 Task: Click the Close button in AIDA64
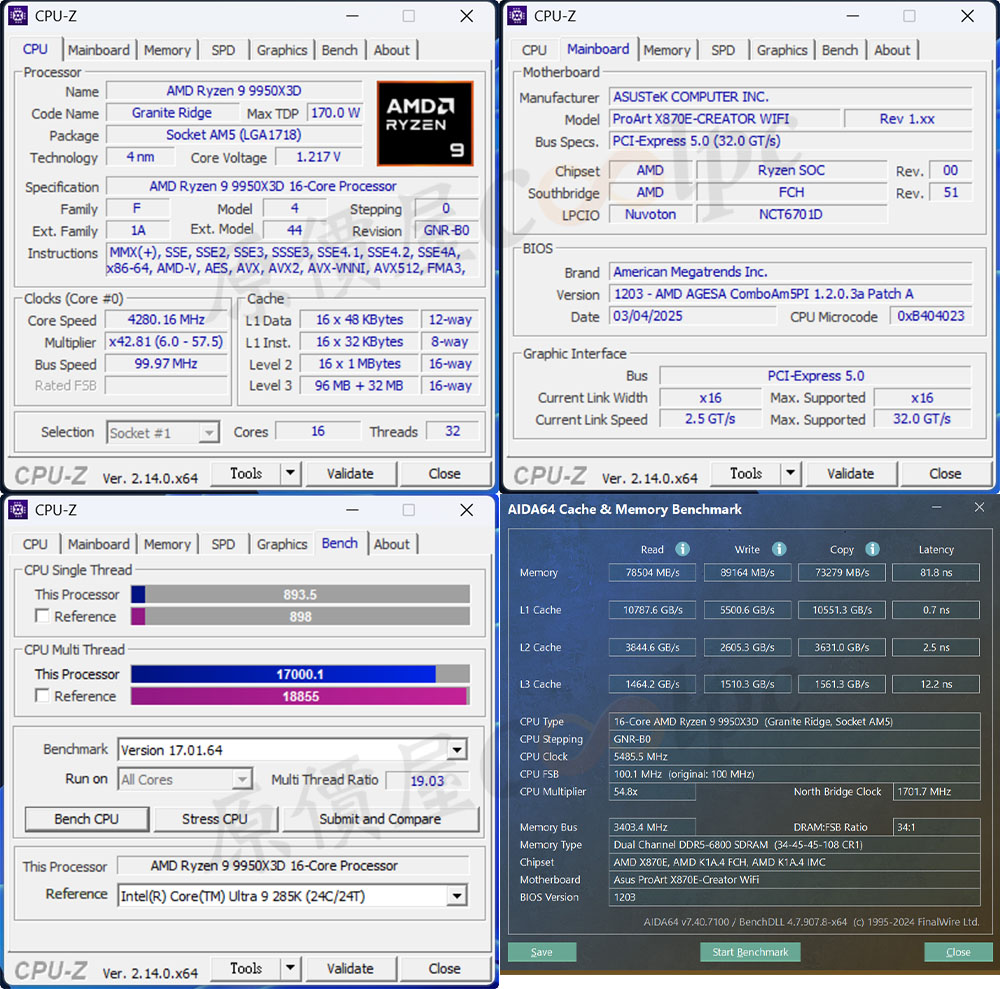pyautogui.click(x=958, y=952)
